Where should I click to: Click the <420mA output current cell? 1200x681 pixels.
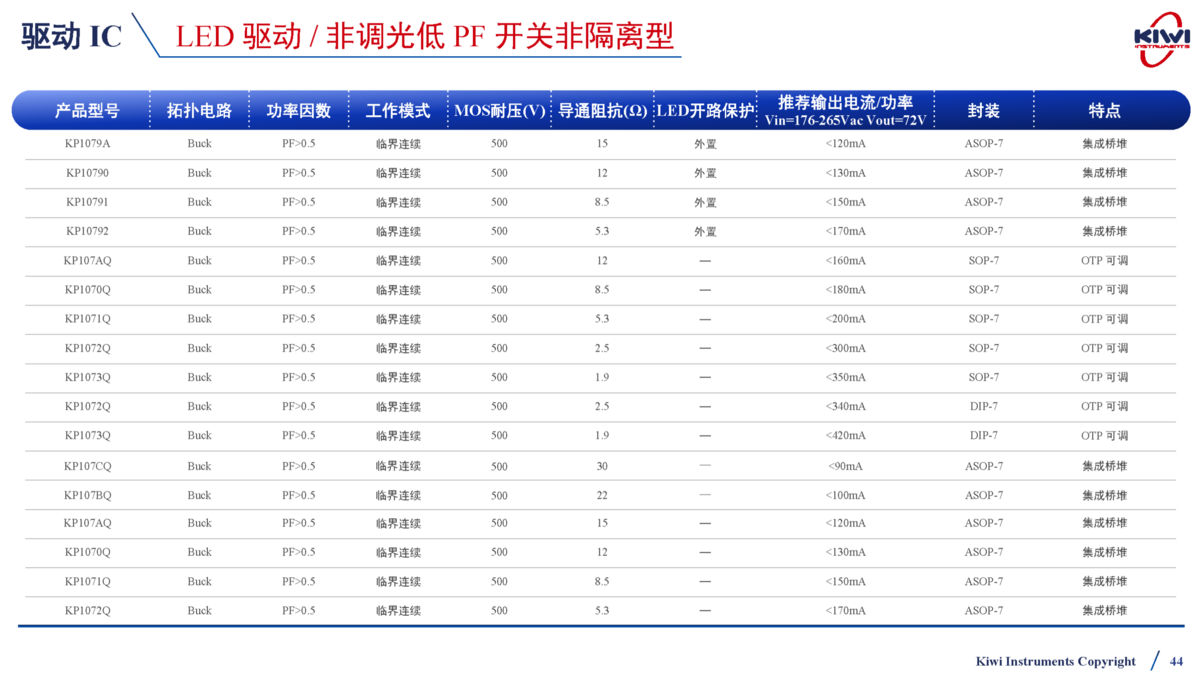click(x=845, y=436)
